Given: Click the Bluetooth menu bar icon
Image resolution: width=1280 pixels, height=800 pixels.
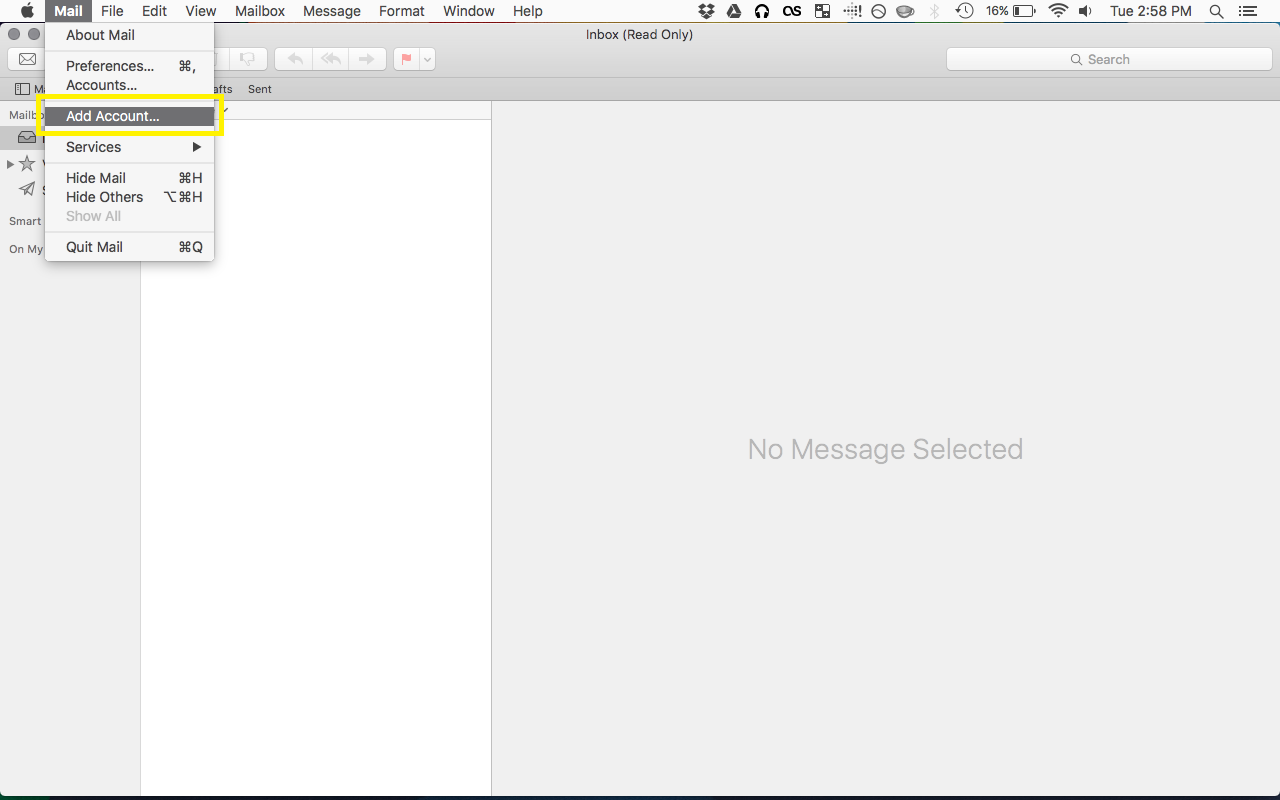Looking at the screenshot, I should [x=935, y=11].
